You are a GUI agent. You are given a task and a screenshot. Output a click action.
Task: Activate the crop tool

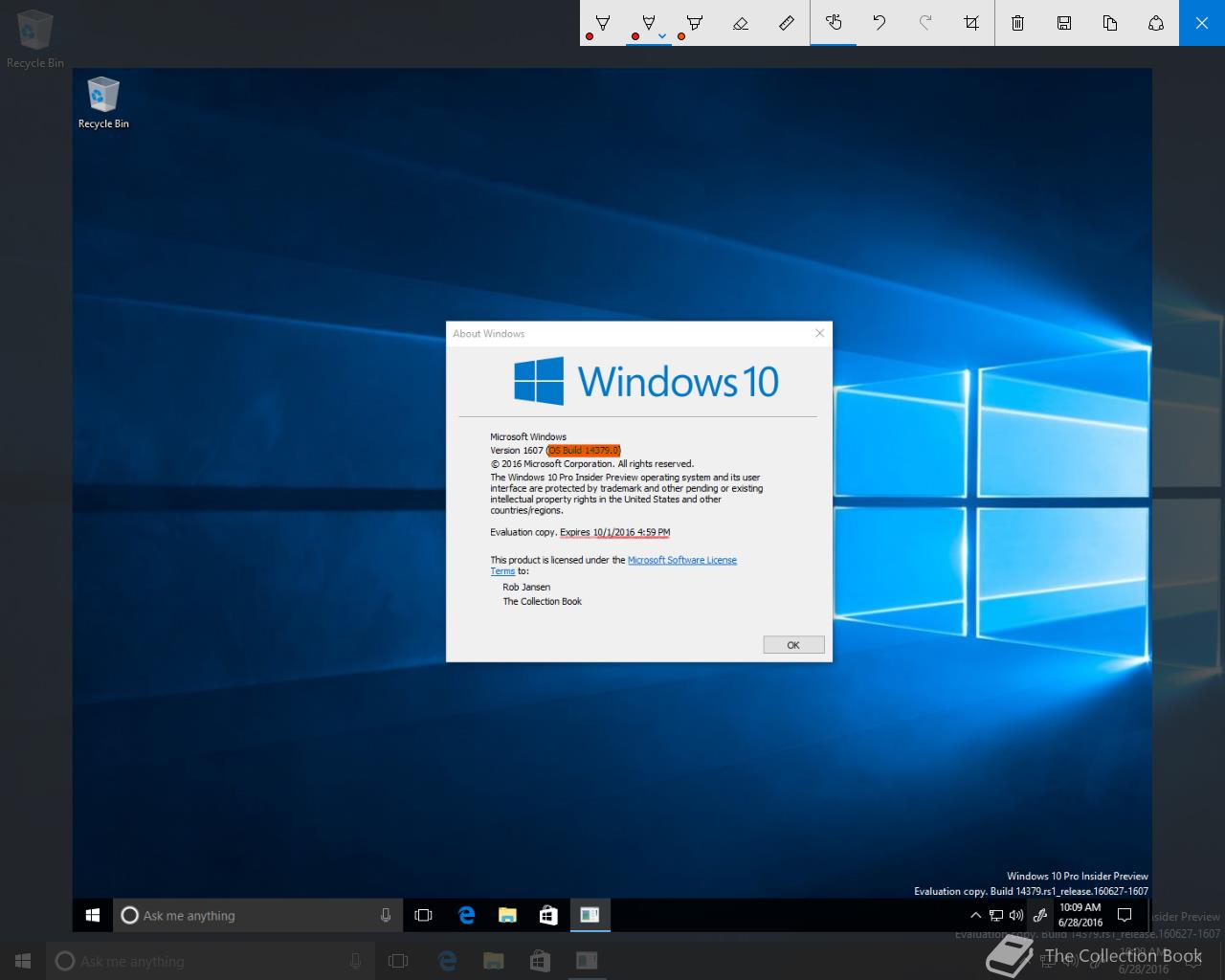pyautogui.click(x=971, y=23)
